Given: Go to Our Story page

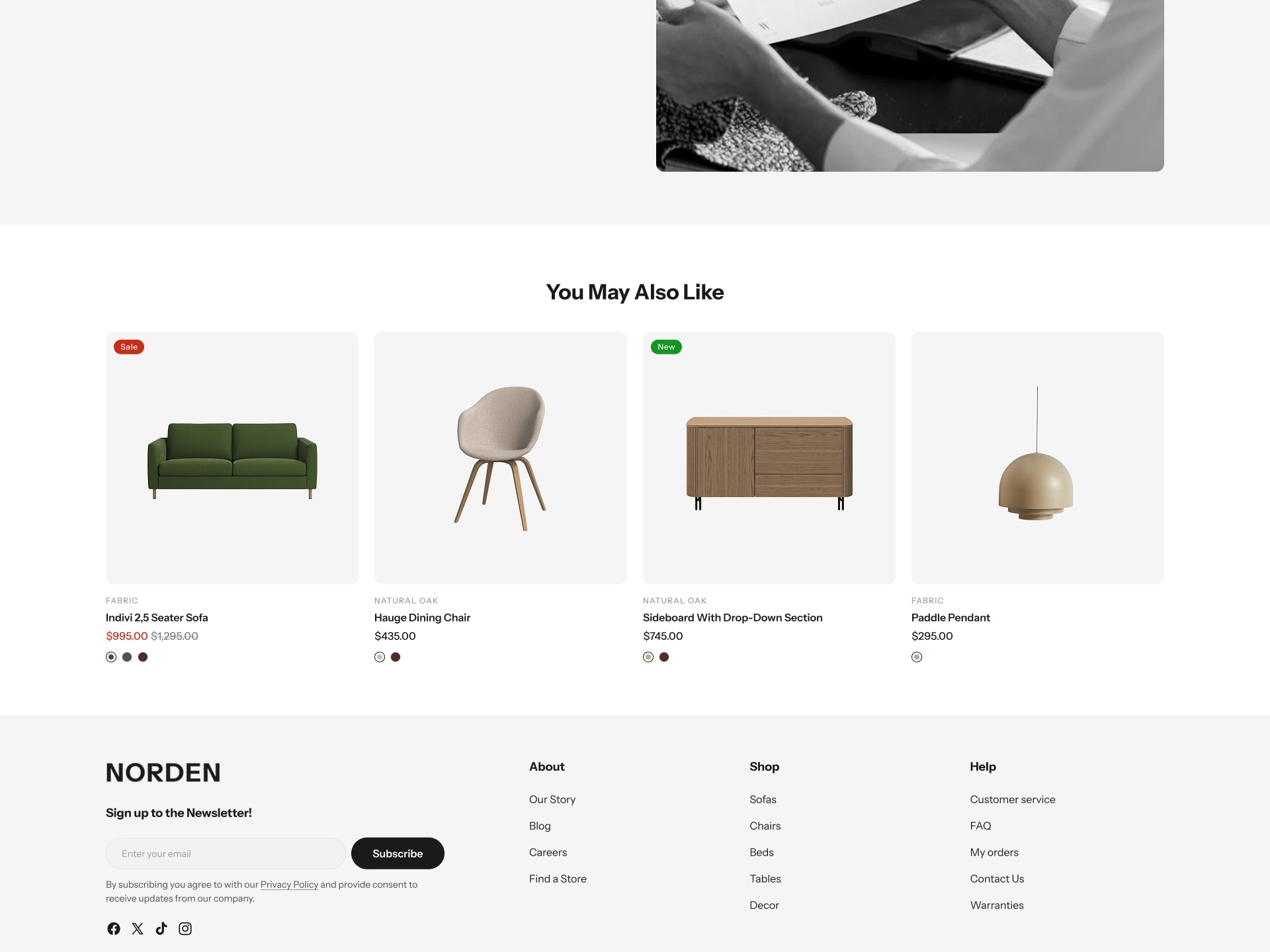Looking at the screenshot, I should point(552,799).
